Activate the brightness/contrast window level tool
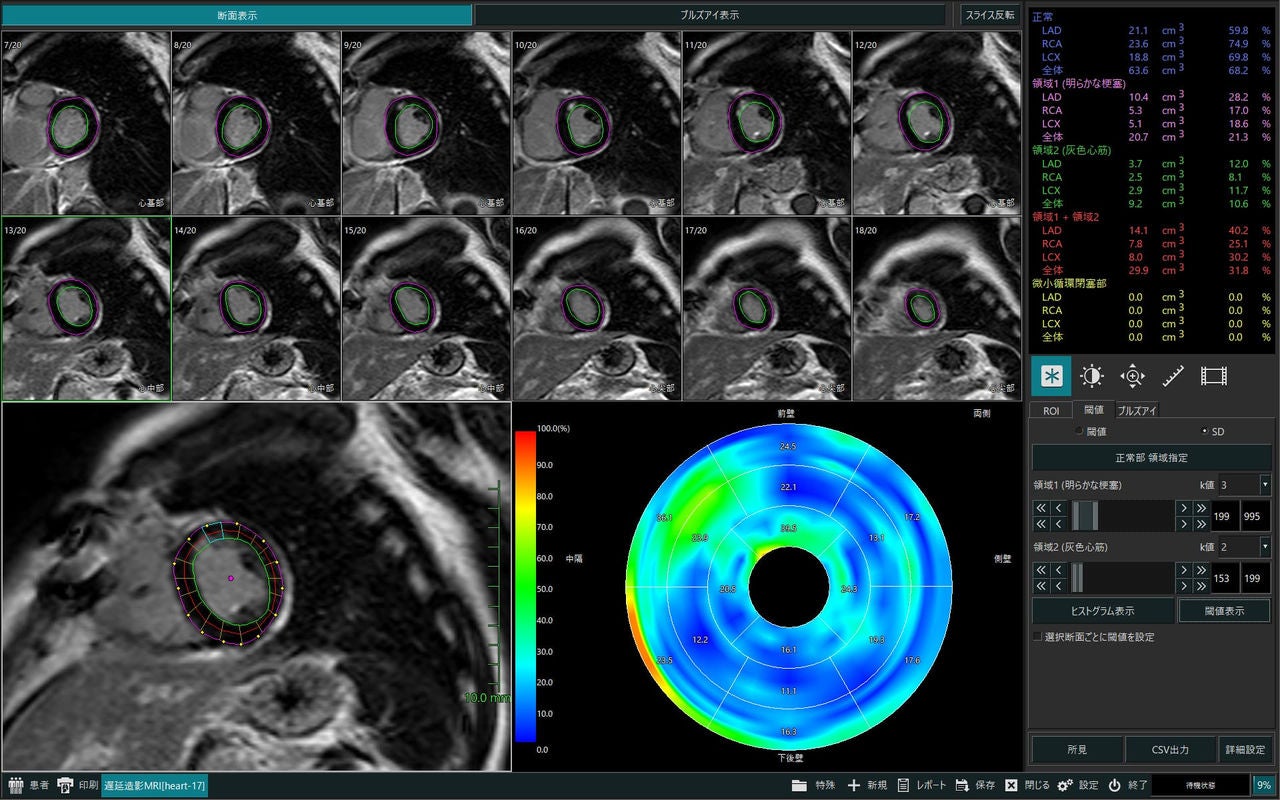 (x=1092, y=376)
